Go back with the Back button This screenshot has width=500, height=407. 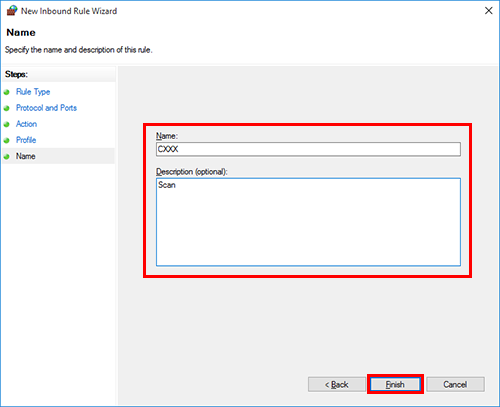click(337, 384)
